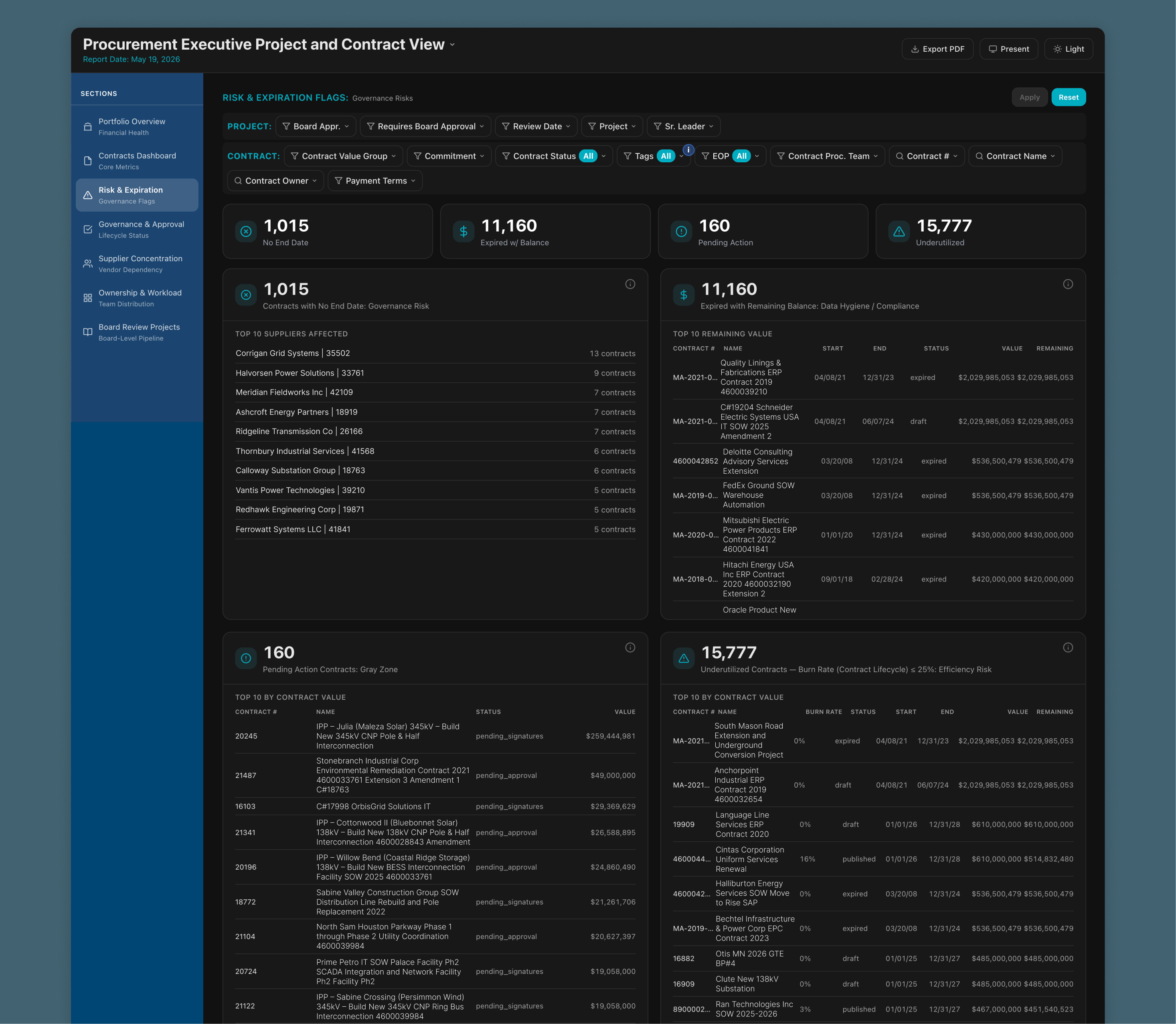Open the EOP filter dropdown
Screen dimensions: 1176x1024
pyautogui.click(x=730, y=156)
